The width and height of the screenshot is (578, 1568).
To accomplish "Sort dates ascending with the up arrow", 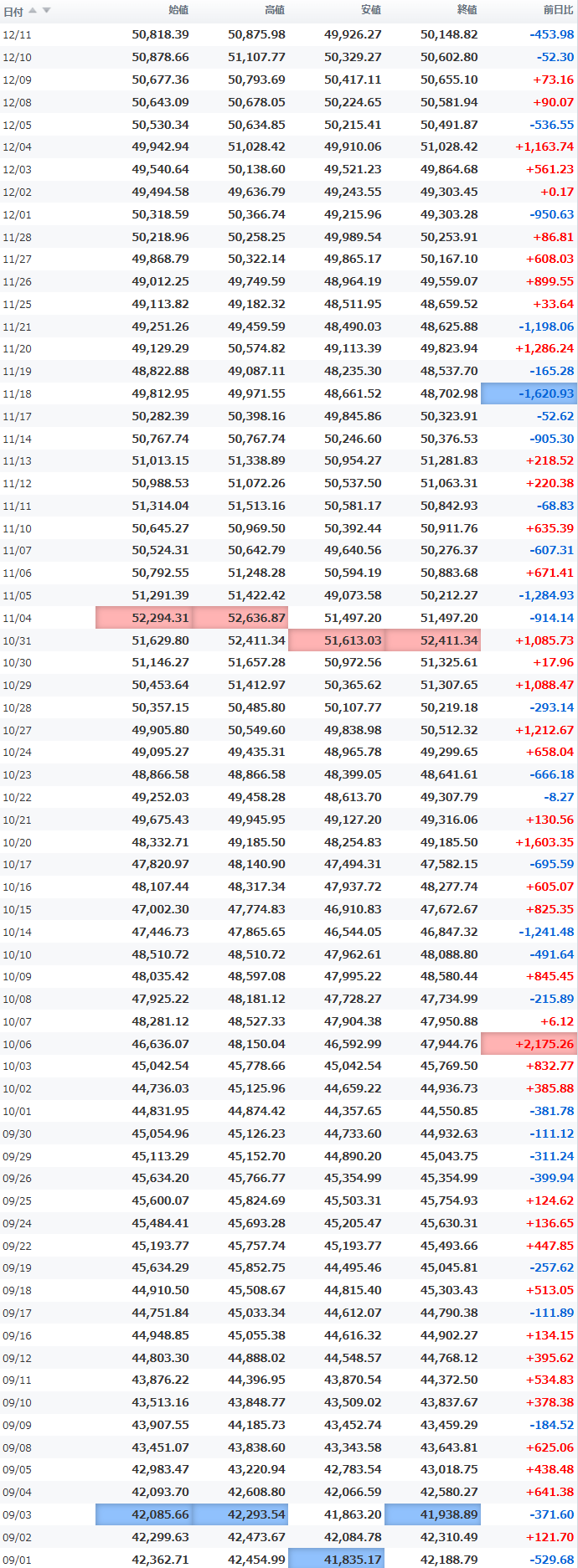I will pos(33,10).
